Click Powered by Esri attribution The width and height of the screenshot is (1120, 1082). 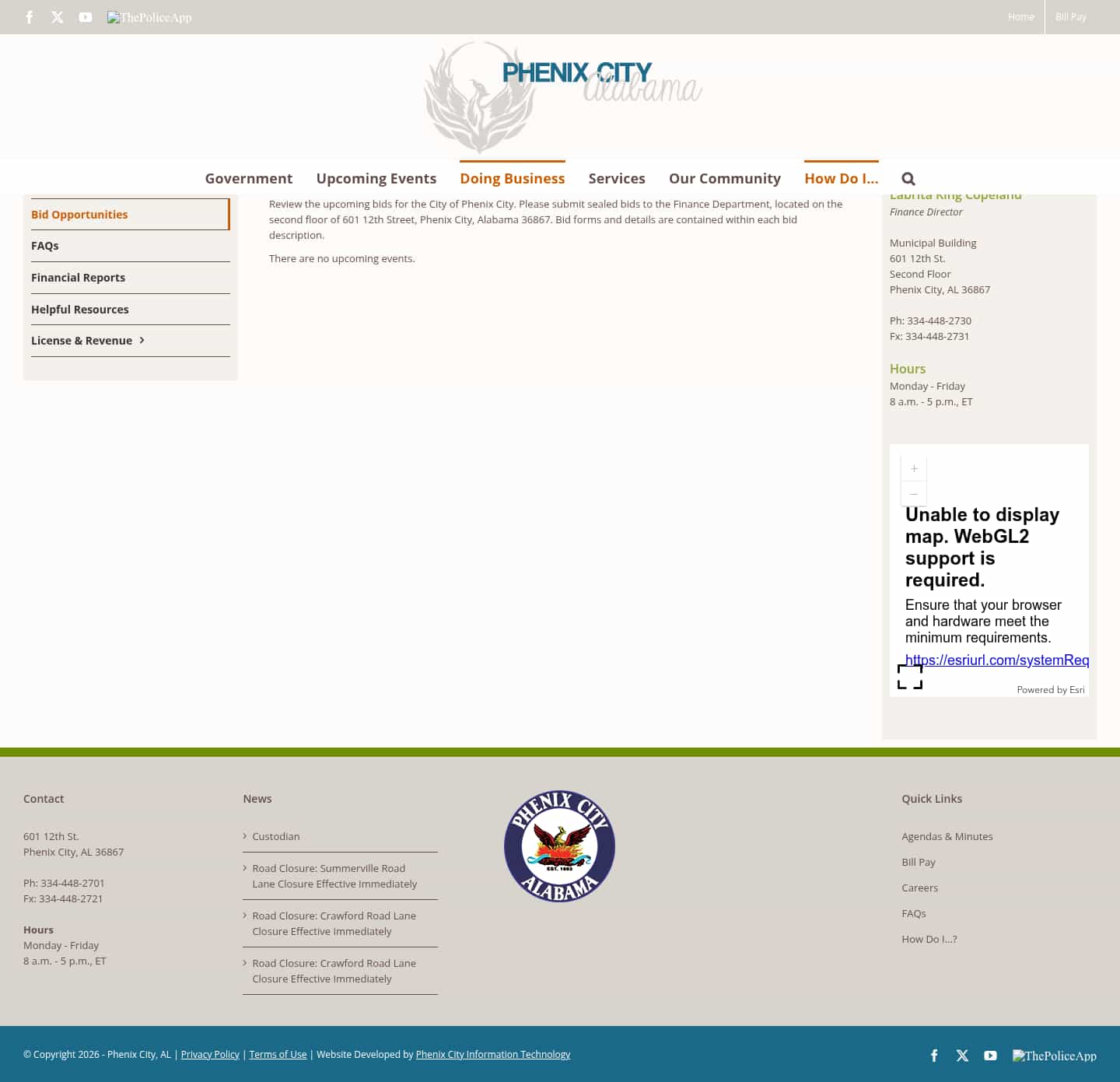pos(1051,690)
